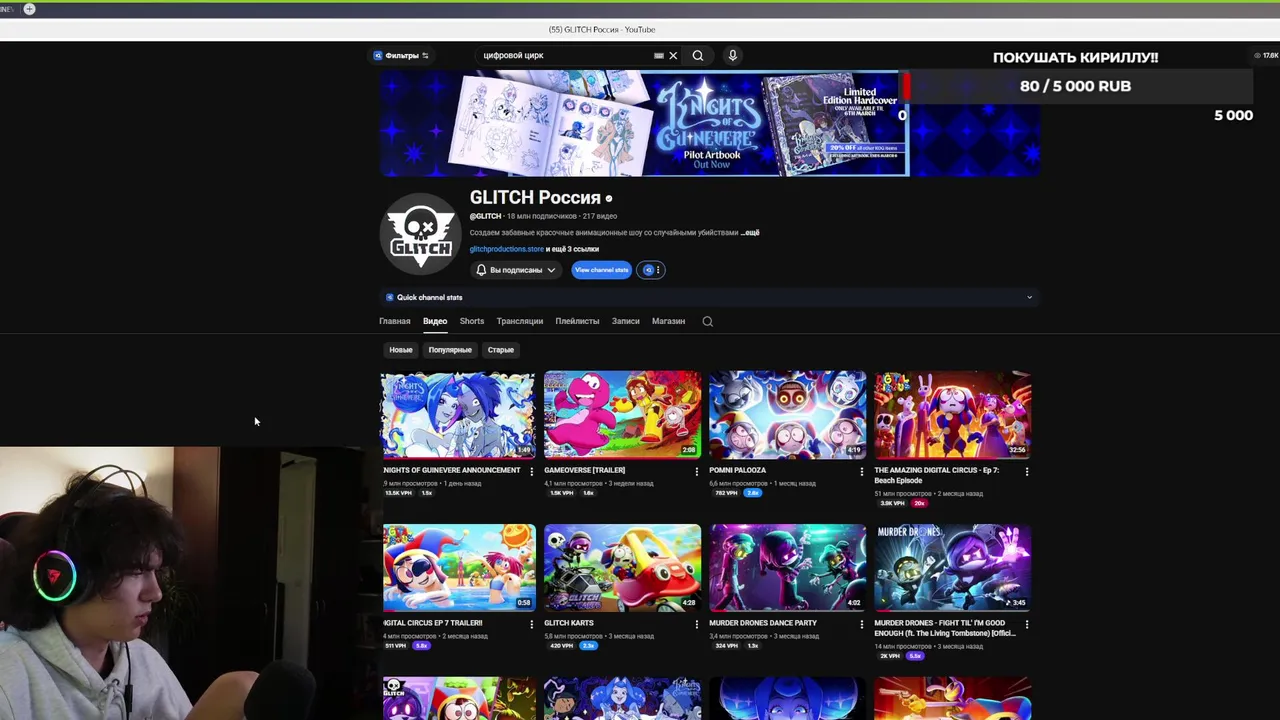Select the Популярные sort chip
This screenshot has height=720, width=1280.
[450, 350]
